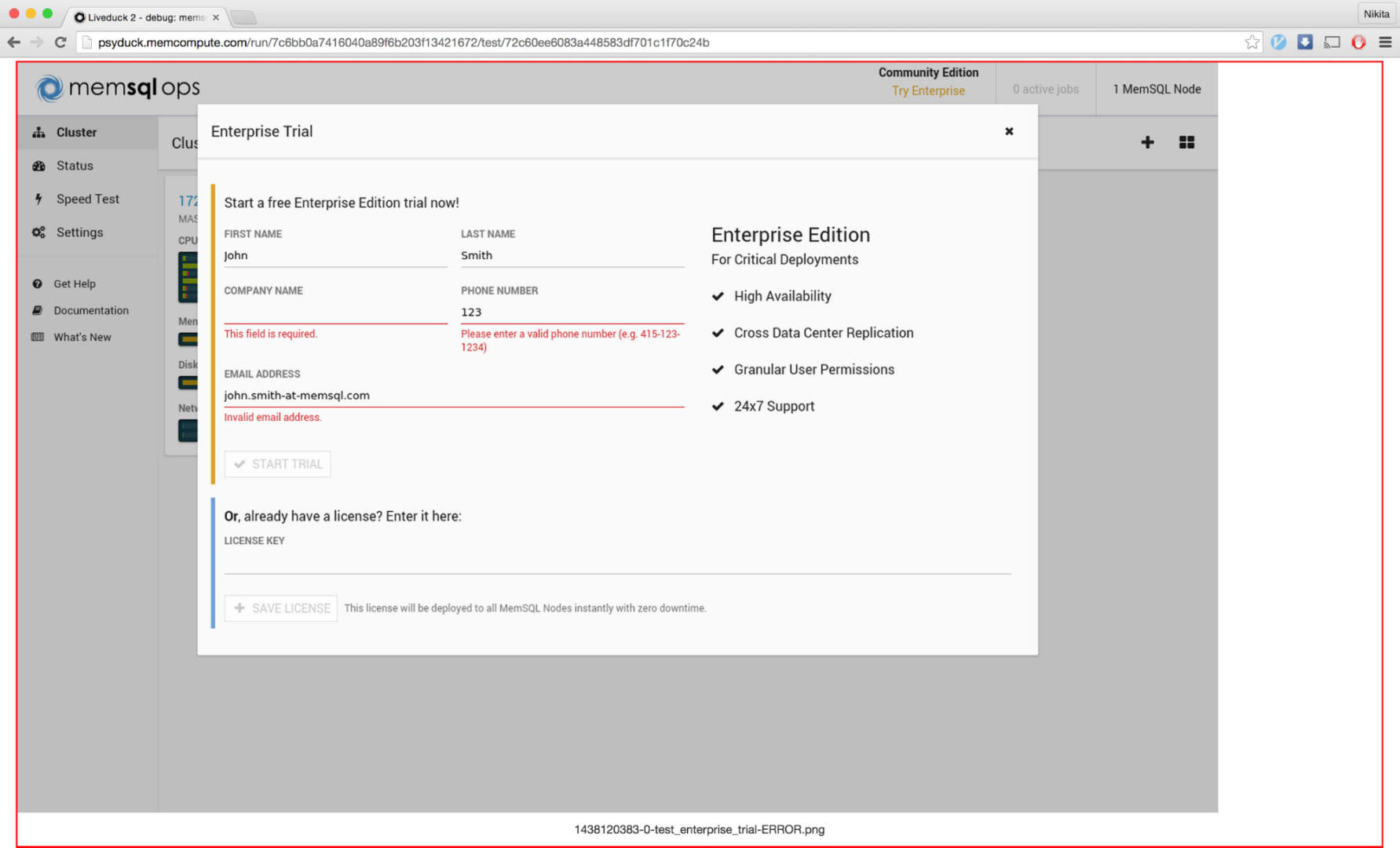Focus the Company Name field

335,312
